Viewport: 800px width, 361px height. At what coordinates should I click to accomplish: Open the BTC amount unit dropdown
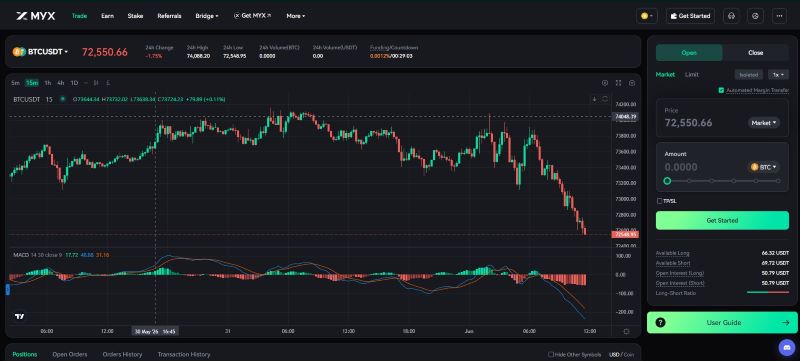pos(764,167)
